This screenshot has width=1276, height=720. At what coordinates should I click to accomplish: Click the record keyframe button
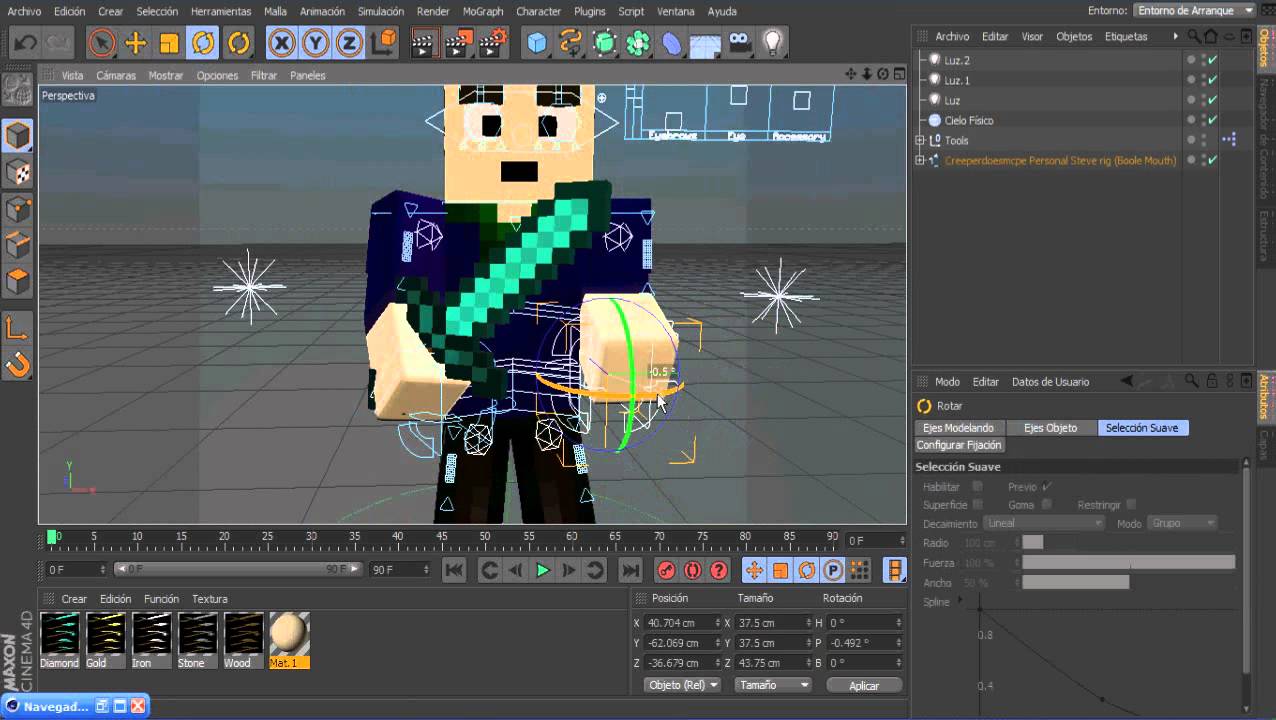coord(666,570)
